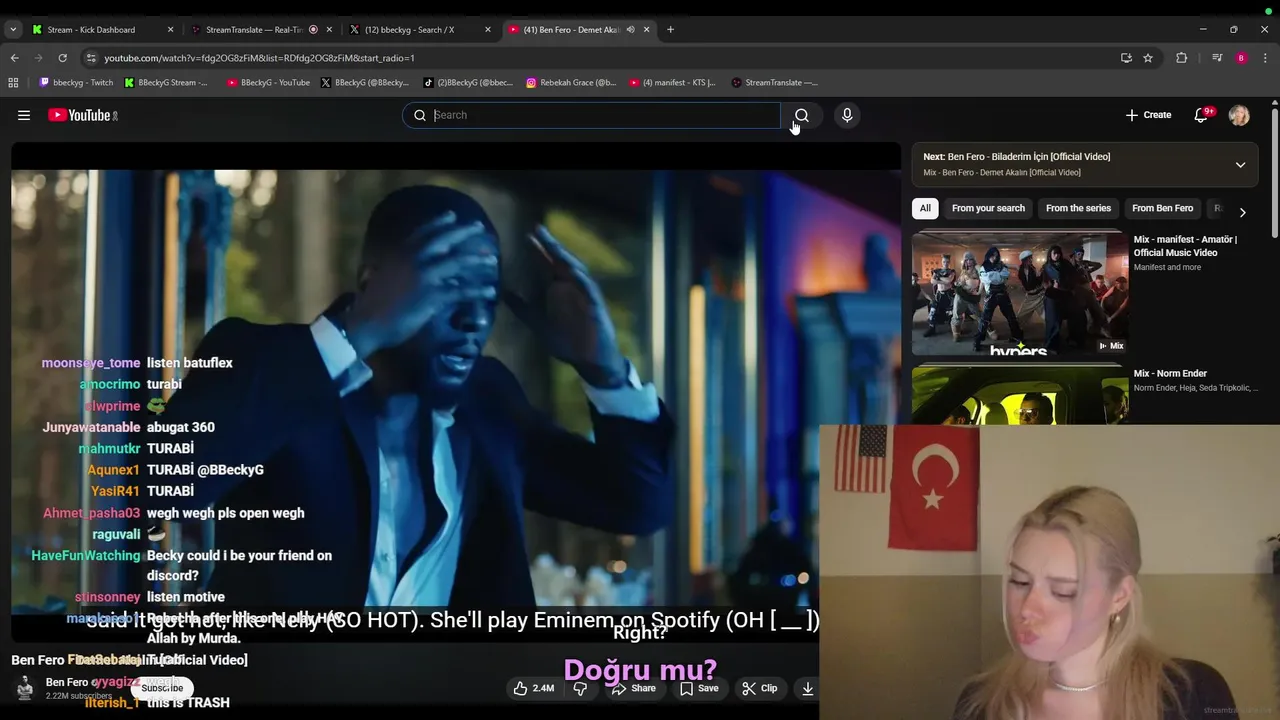Click the music video player area
Image resolution: width=1280 pixels, height=720 pixels.
[x=455, y=390]
